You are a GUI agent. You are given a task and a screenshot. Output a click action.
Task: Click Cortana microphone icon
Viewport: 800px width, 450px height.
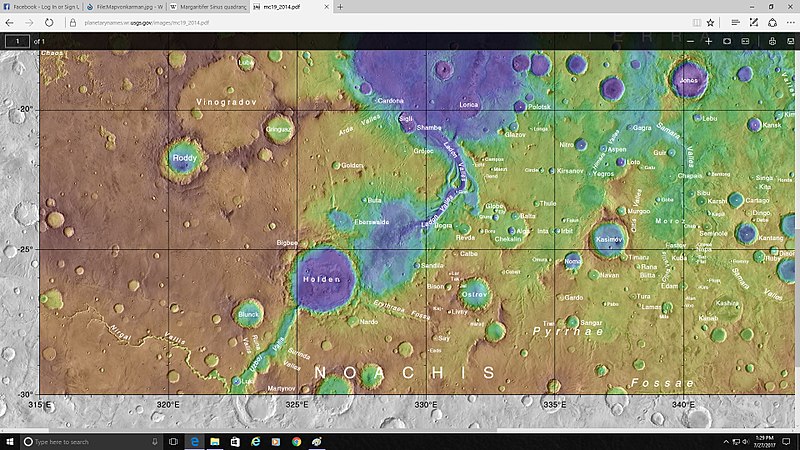[x=155, y=441]
